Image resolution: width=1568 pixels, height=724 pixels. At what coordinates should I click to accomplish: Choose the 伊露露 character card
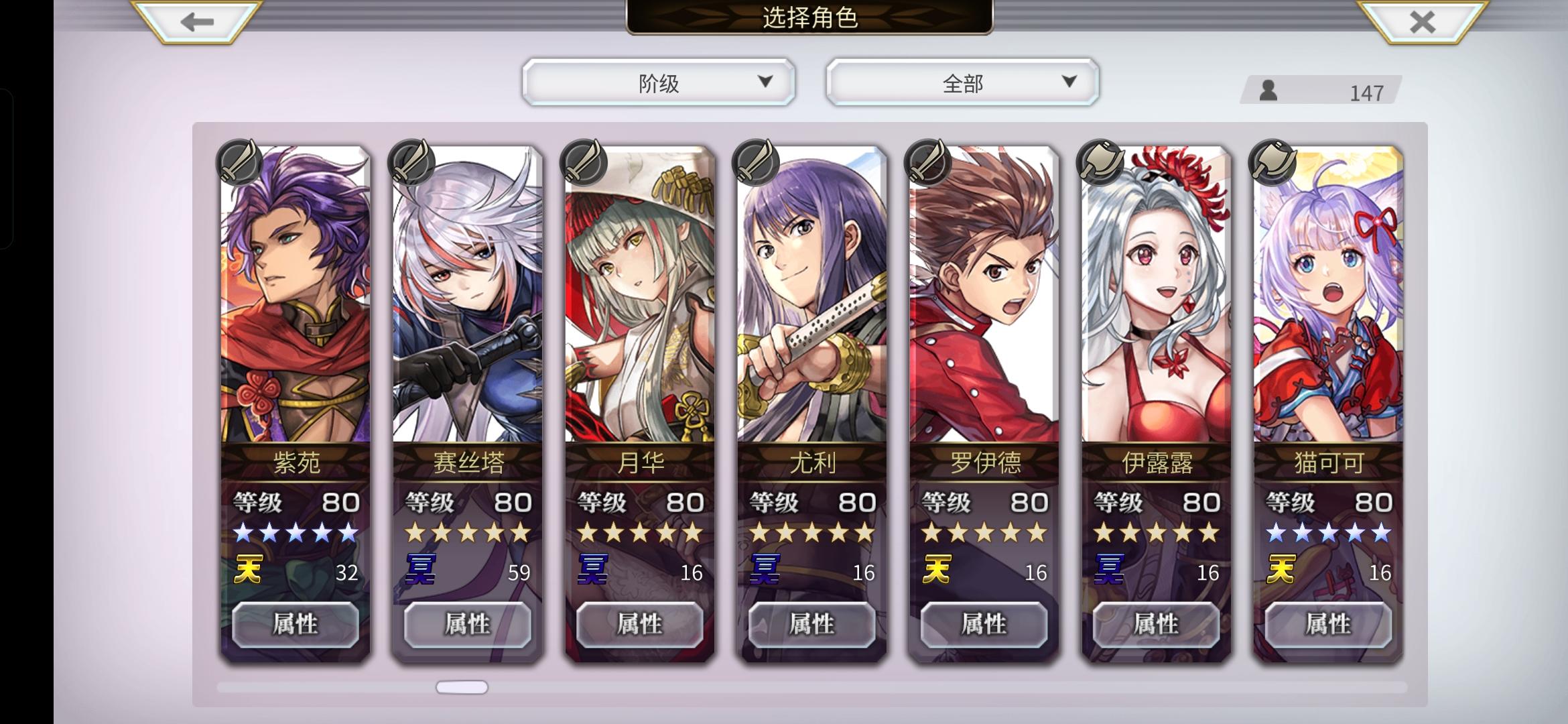tap(1157, 402)
